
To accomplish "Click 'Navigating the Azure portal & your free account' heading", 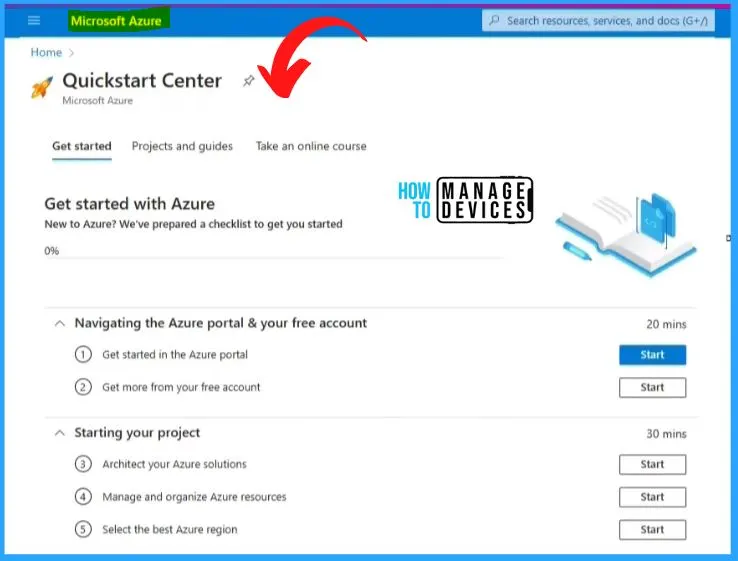I will coord(221,323).
